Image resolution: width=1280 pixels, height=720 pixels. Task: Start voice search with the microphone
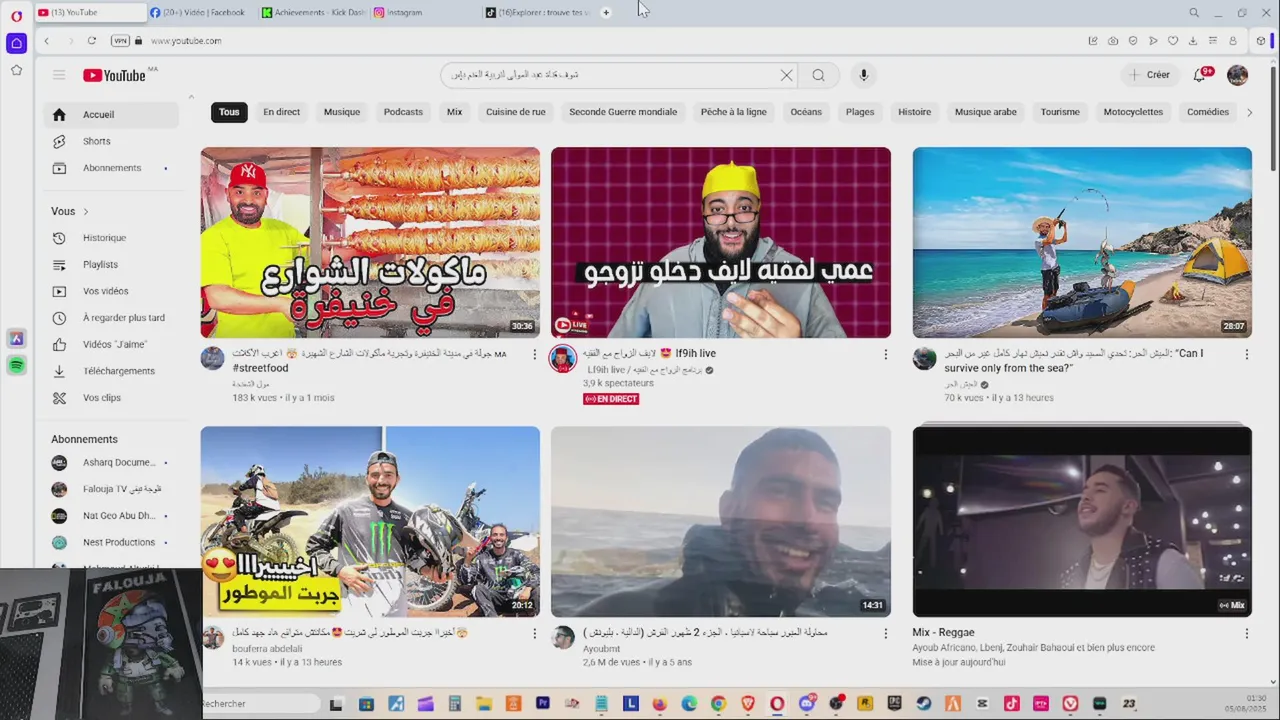click(x=864, y=75)
